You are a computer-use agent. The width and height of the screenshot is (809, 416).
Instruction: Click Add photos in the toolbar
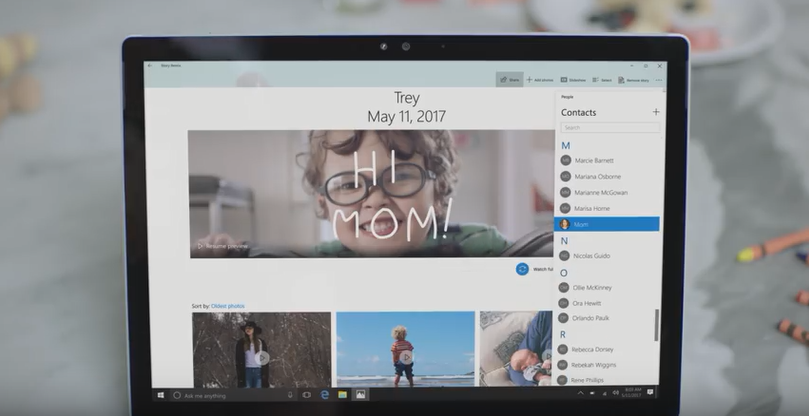(x=540, y=79)
